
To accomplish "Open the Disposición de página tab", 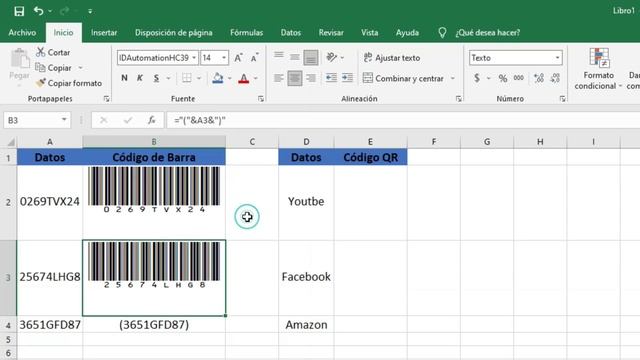I will click(x=173, y=33).
